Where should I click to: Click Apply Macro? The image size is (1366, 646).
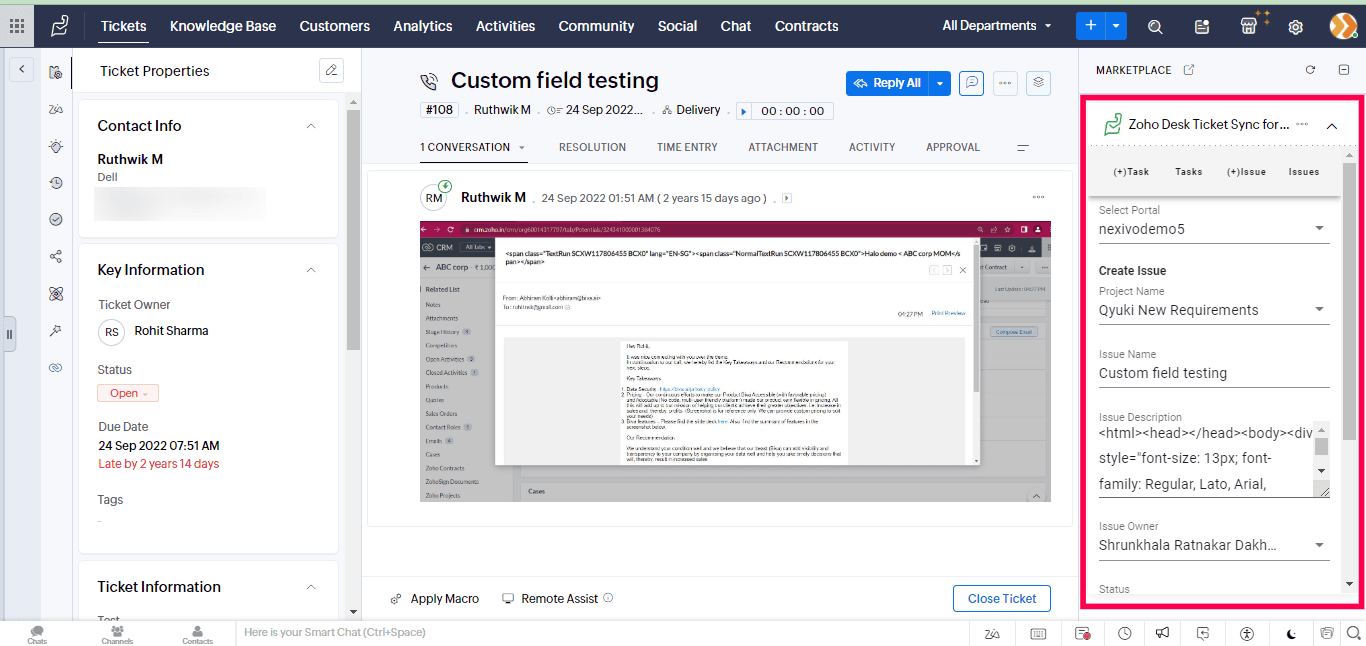point(434,599)
